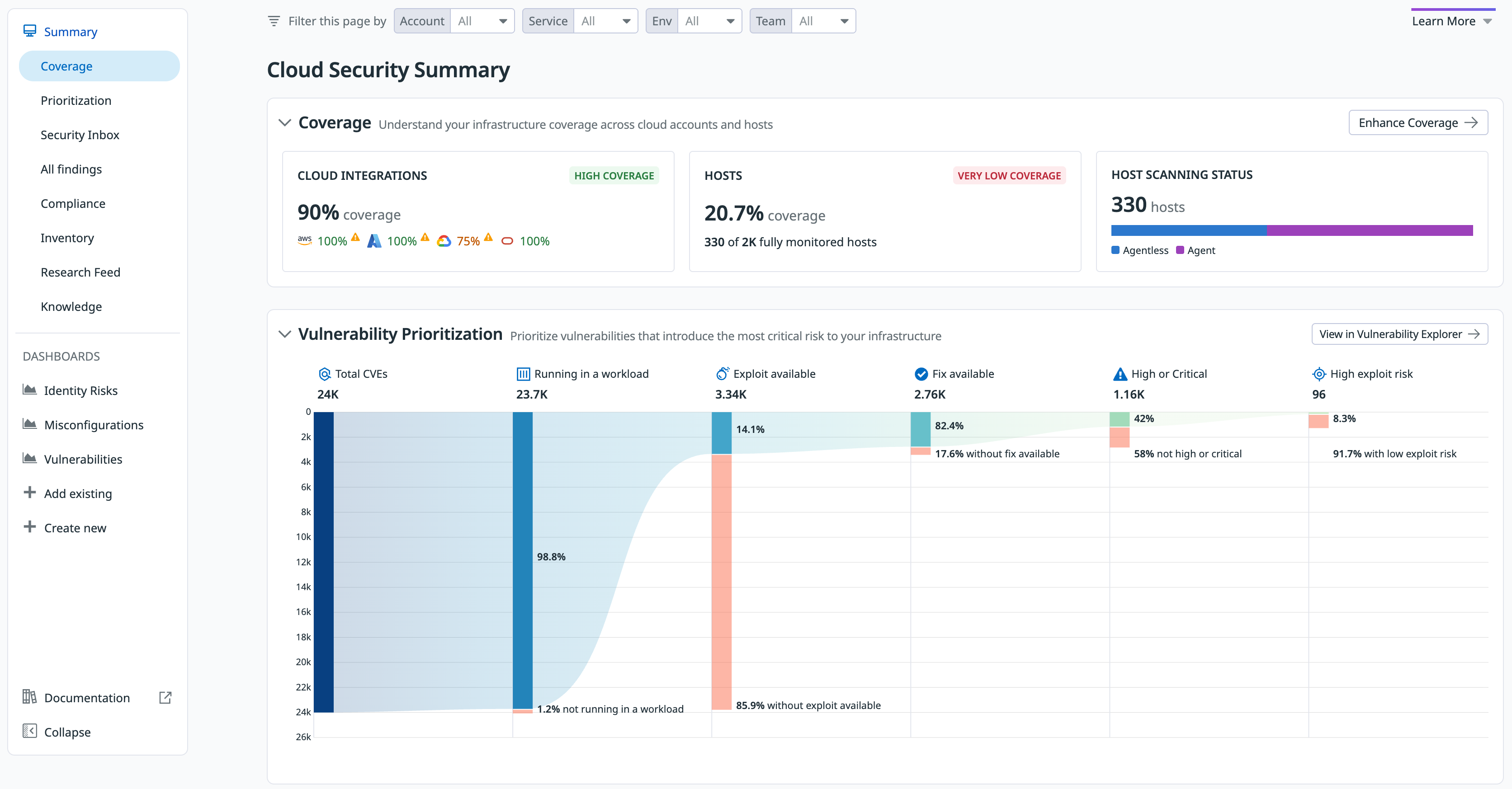1512x789 pixels.
Task: Click the plus icon for Create new
Action: (29, 527)
